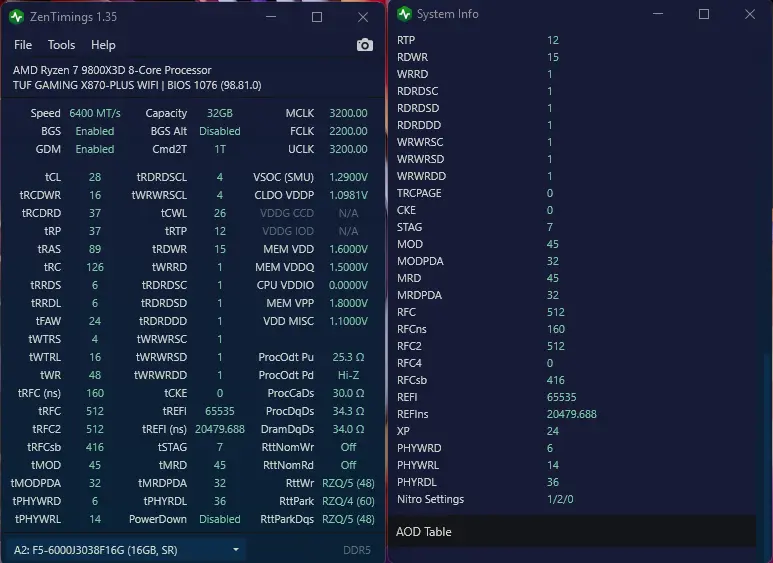Click the tFAW value 24
Viewport: 773px width, 563px height.
[x=95, y=321]
